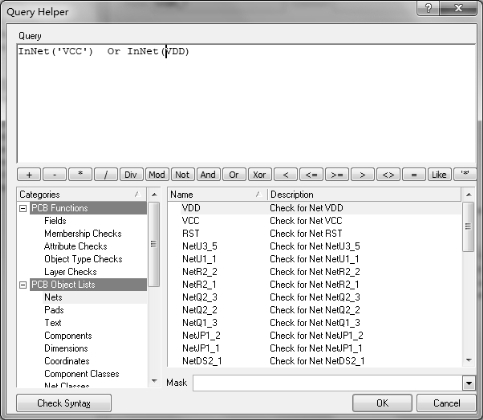Viewport: 483px width, 420px height.
Task: Insert the Xor operator
Action: click(x=260, y=175)
